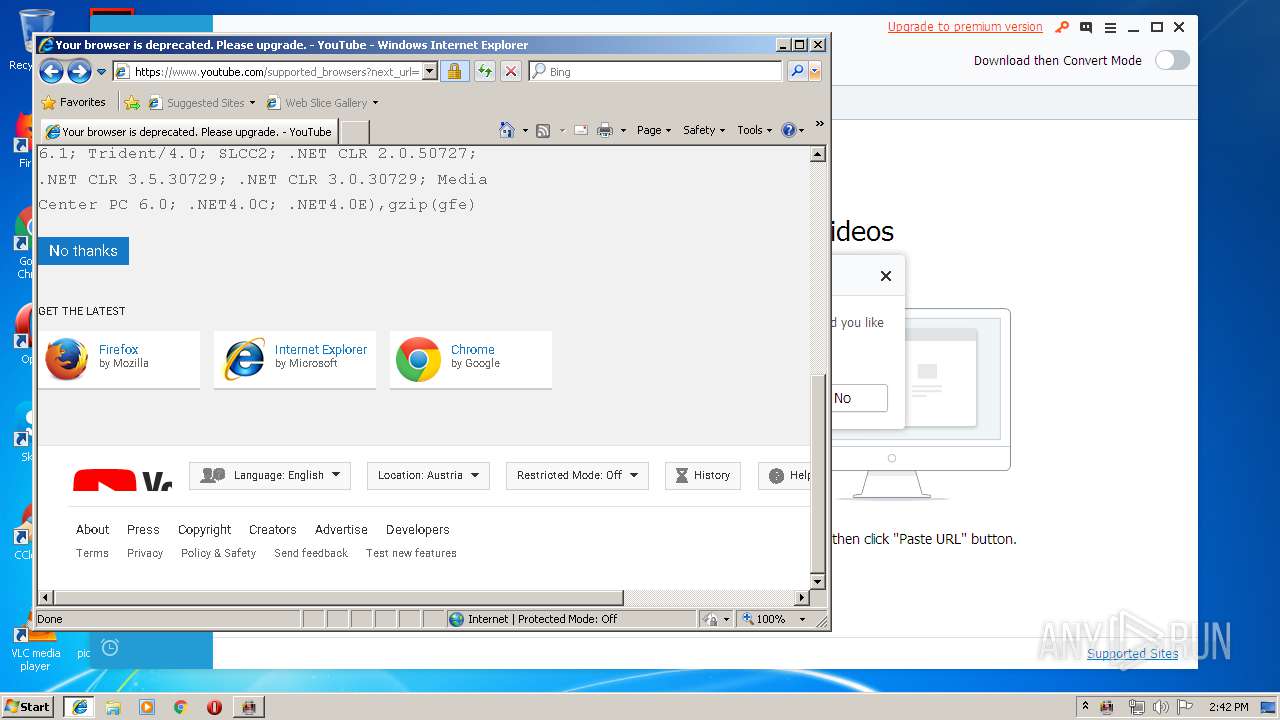Viewport: 1280px width, 720px height.
Task: Open a new blank tab
Action: coord(355,132)
